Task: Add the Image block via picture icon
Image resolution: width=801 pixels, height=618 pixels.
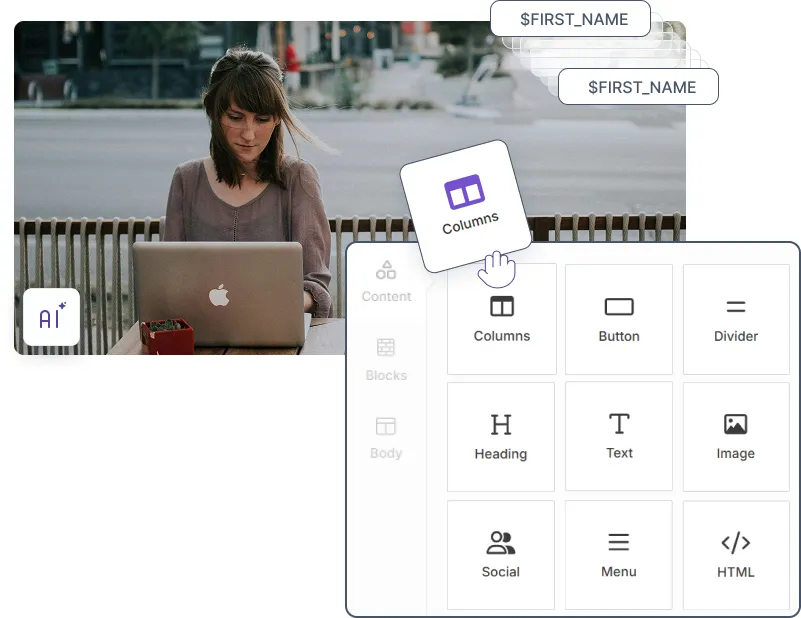Action: point(735,424)
